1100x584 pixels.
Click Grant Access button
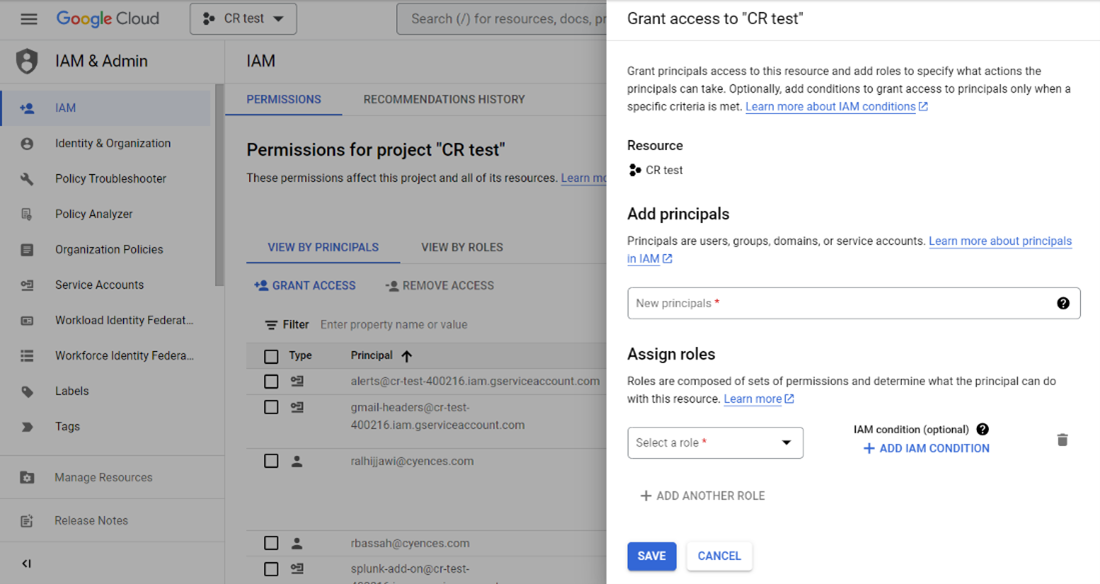click(x=304, y=286)
